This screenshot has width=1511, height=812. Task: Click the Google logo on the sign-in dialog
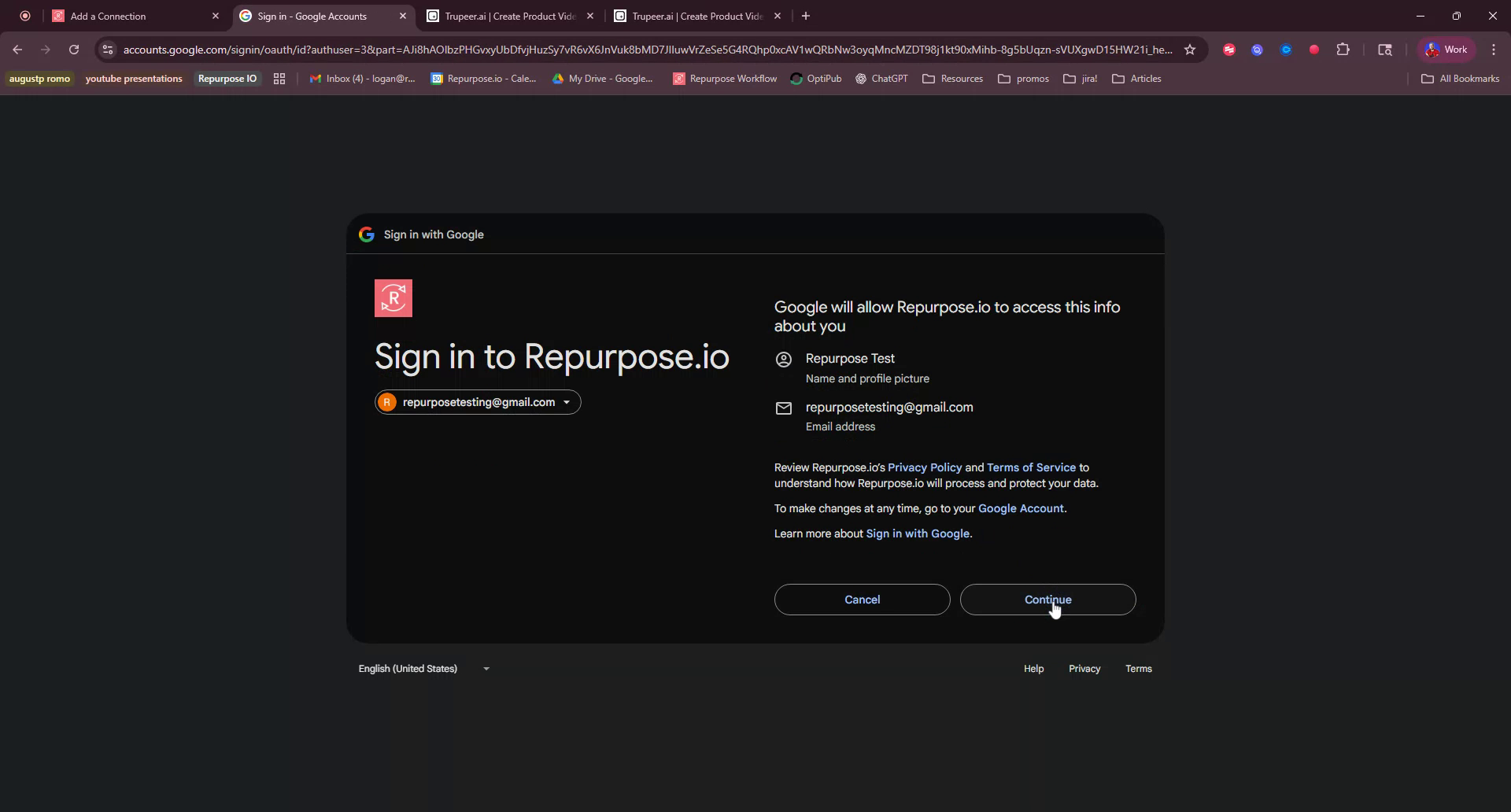(367, 234)
